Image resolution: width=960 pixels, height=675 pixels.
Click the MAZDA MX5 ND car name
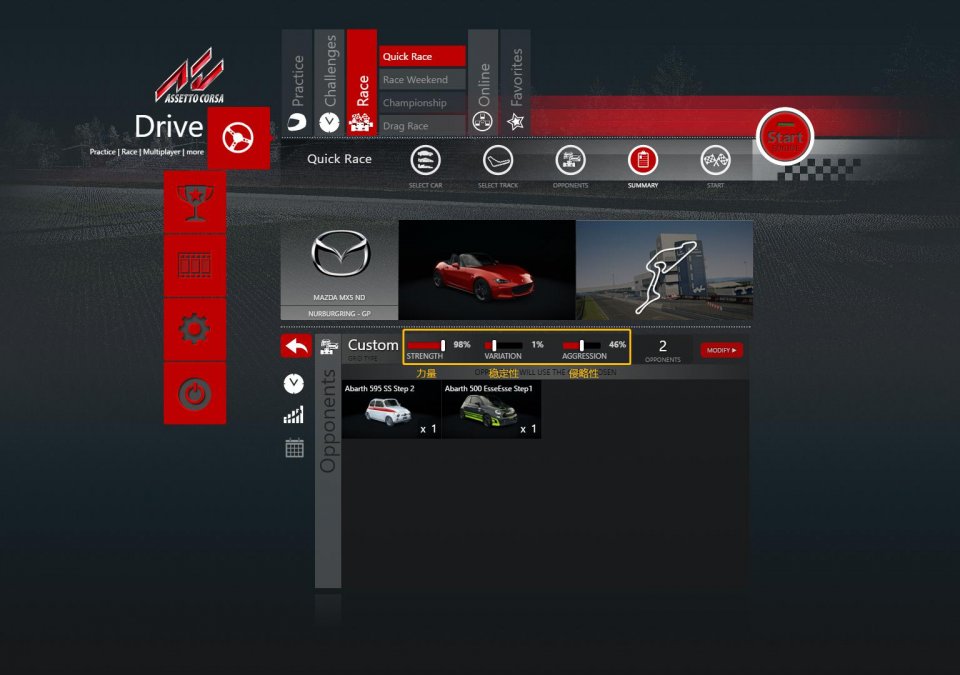click(x=339, y=298)
